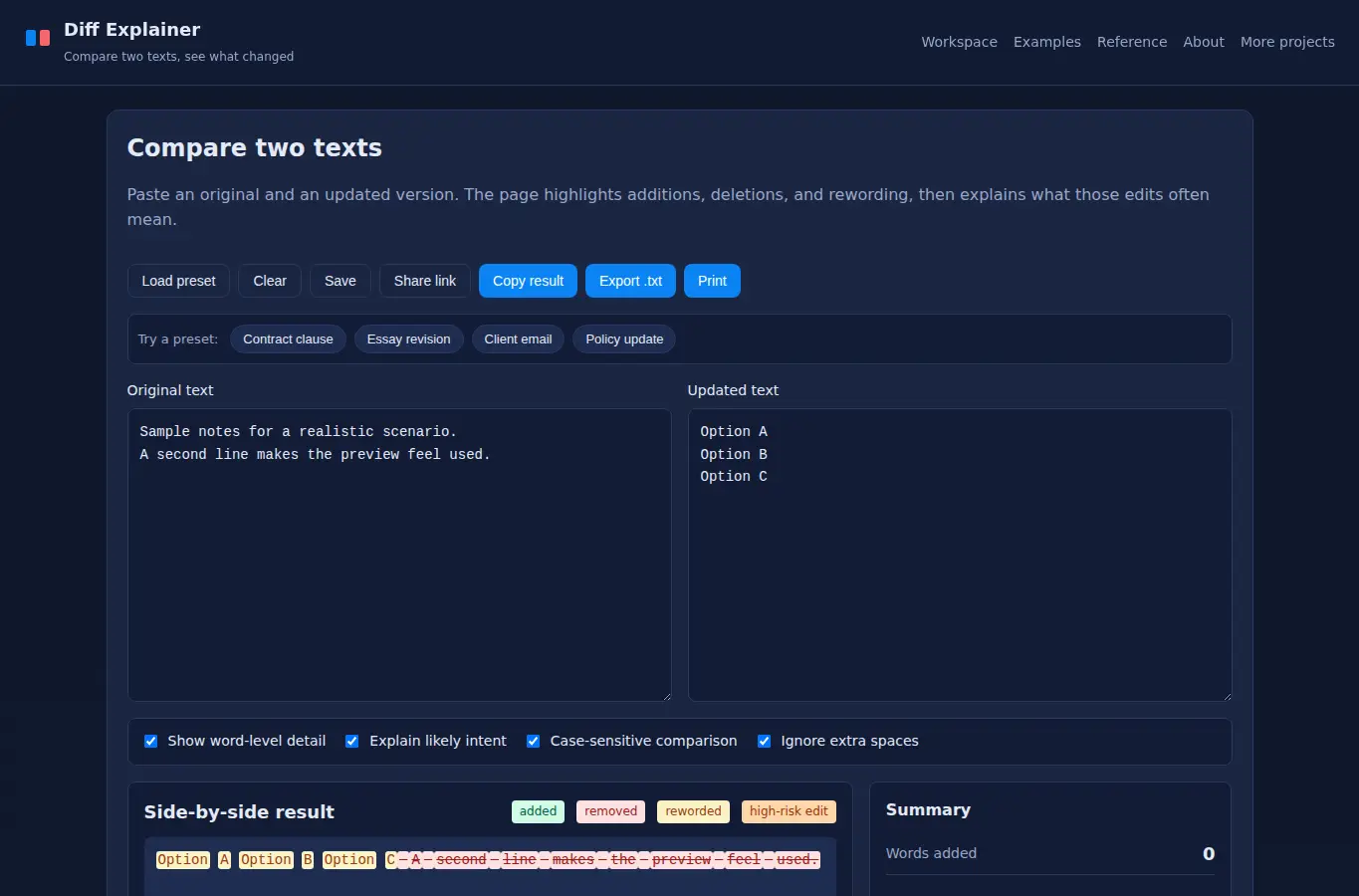The image size is (1359, 896).
Task: Focus the Original text area
Action: pos(399,555)
